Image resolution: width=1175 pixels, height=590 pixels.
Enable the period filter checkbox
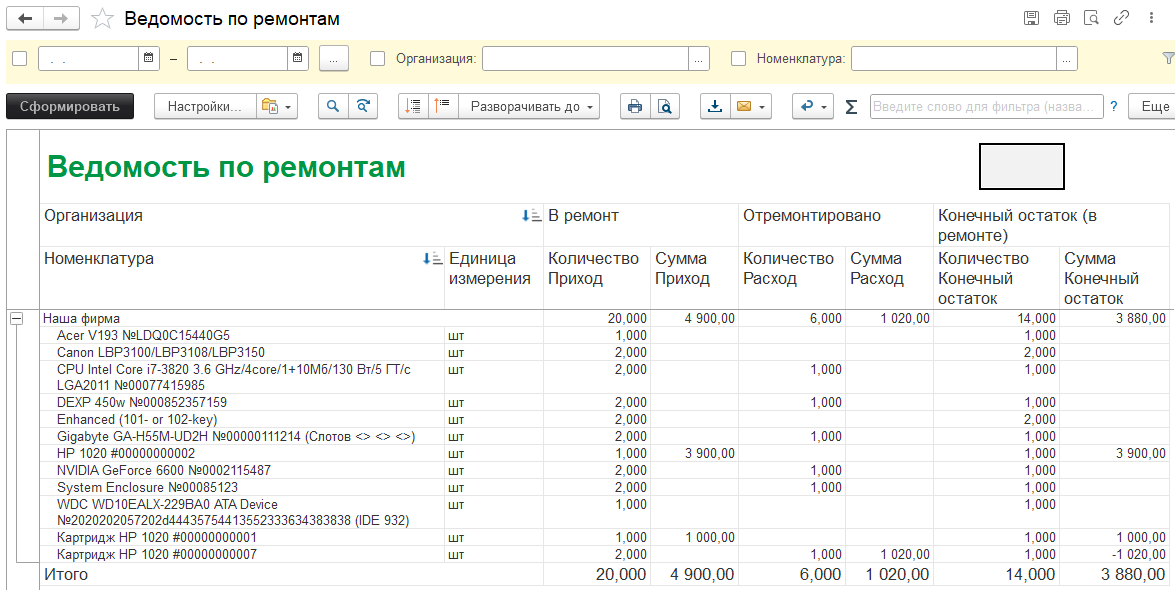tap(19, 58)
